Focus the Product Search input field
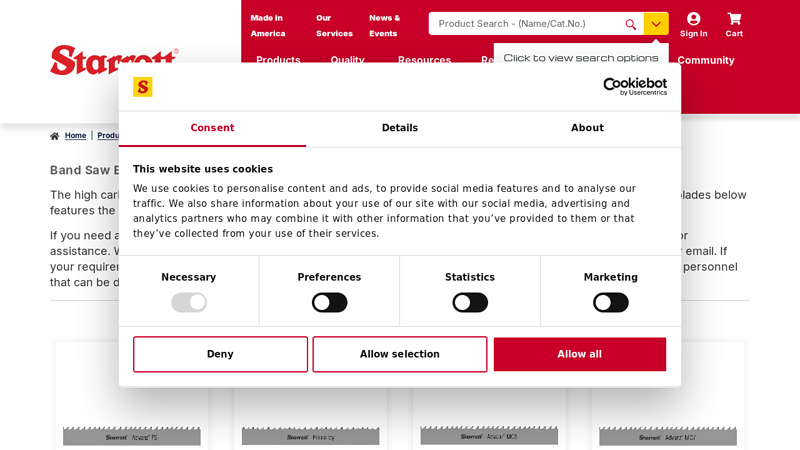 pyautogui.click(x=525, y=24)
